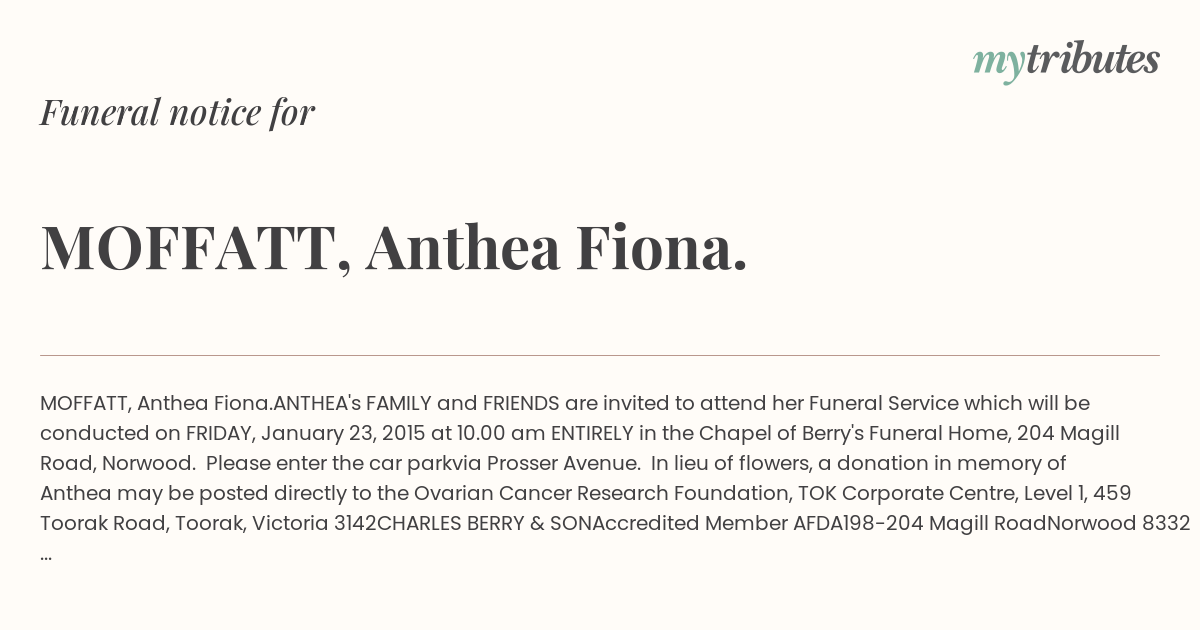Click the "tributes" part of the logo
The height and width of the screenshot is (630, 1200).
click(1093, 59)
